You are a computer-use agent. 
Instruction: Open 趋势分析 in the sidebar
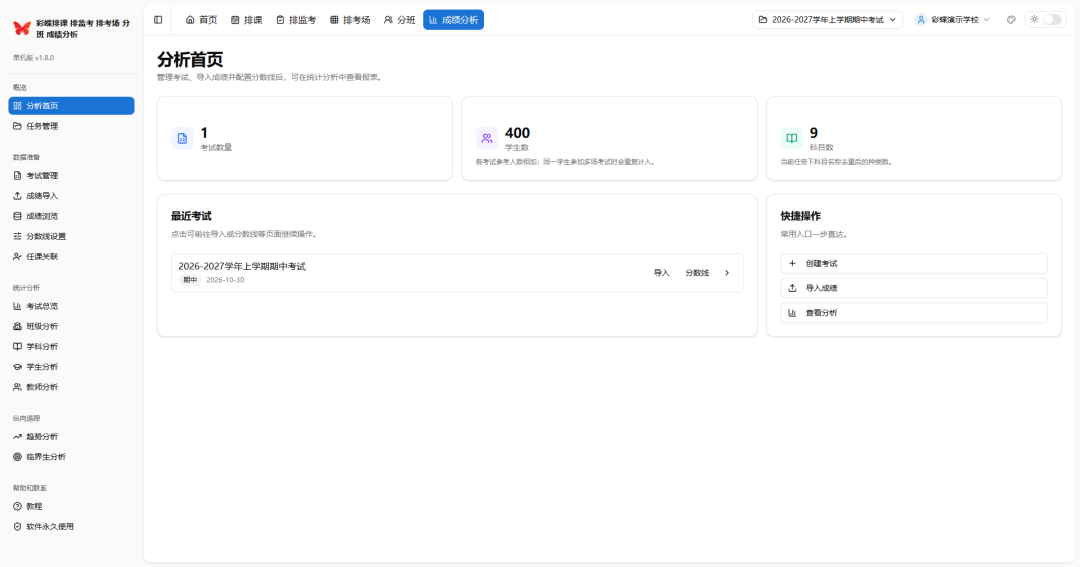click(71, 437)
